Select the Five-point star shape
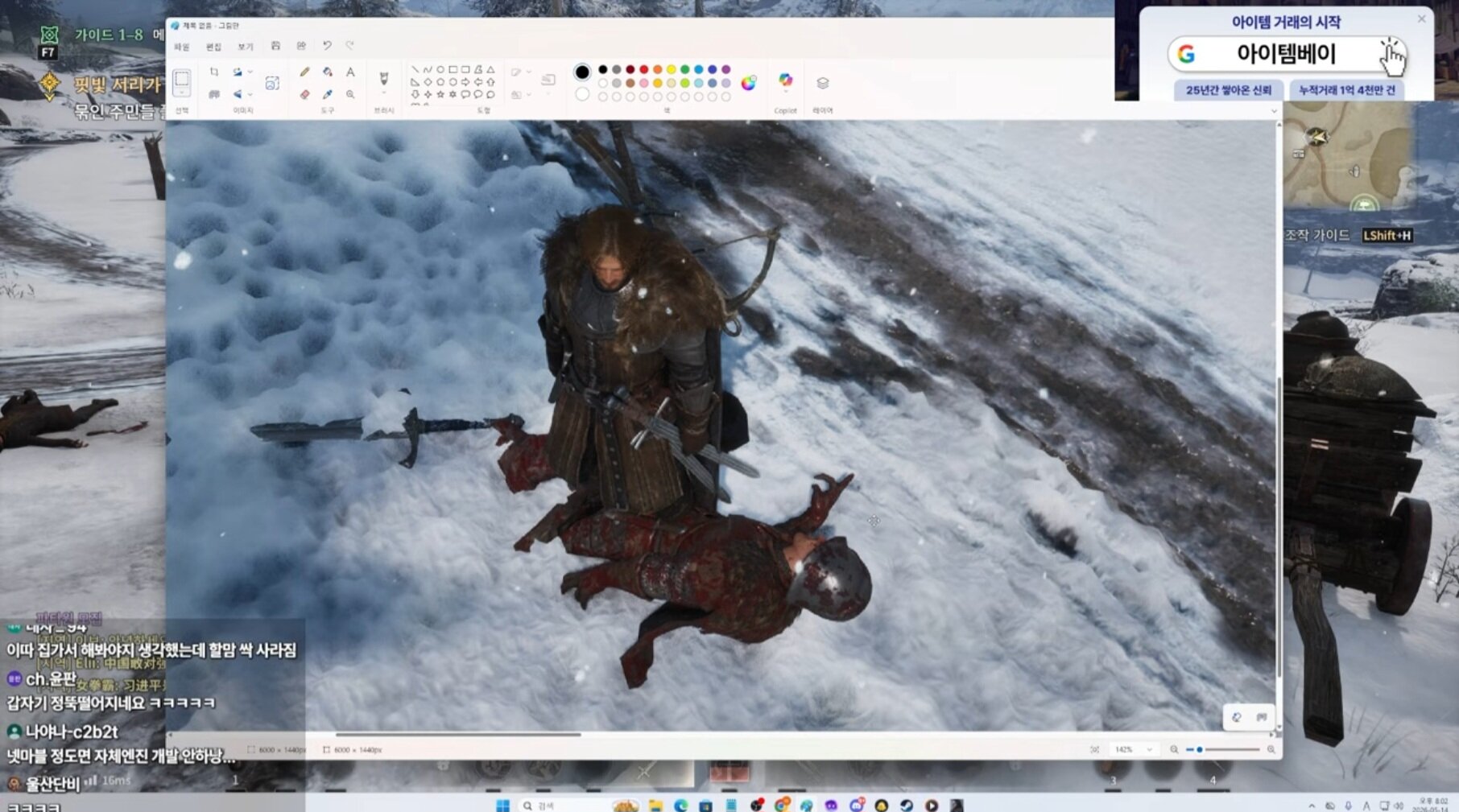This screenshot has height=812, width=1459. tap(440, 94)
